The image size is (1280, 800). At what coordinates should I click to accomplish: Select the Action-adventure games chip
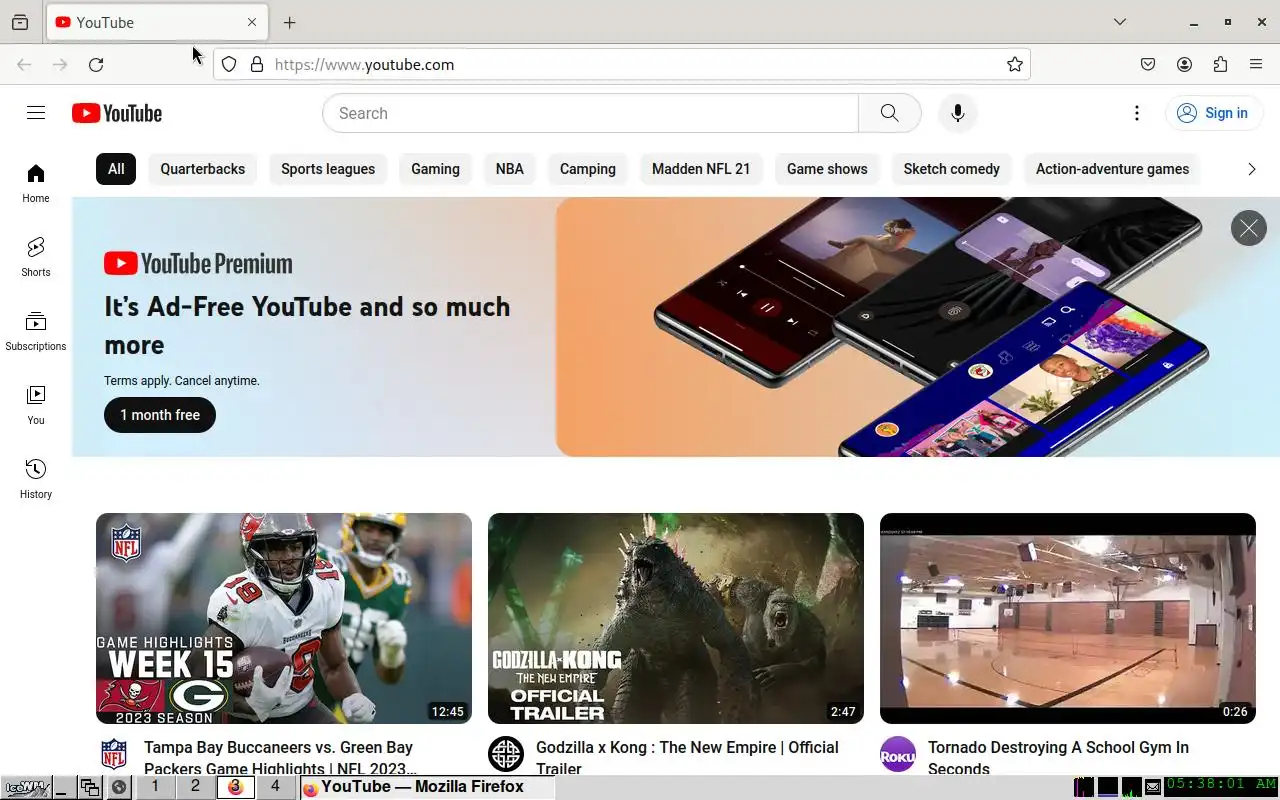pos(1112,169)
